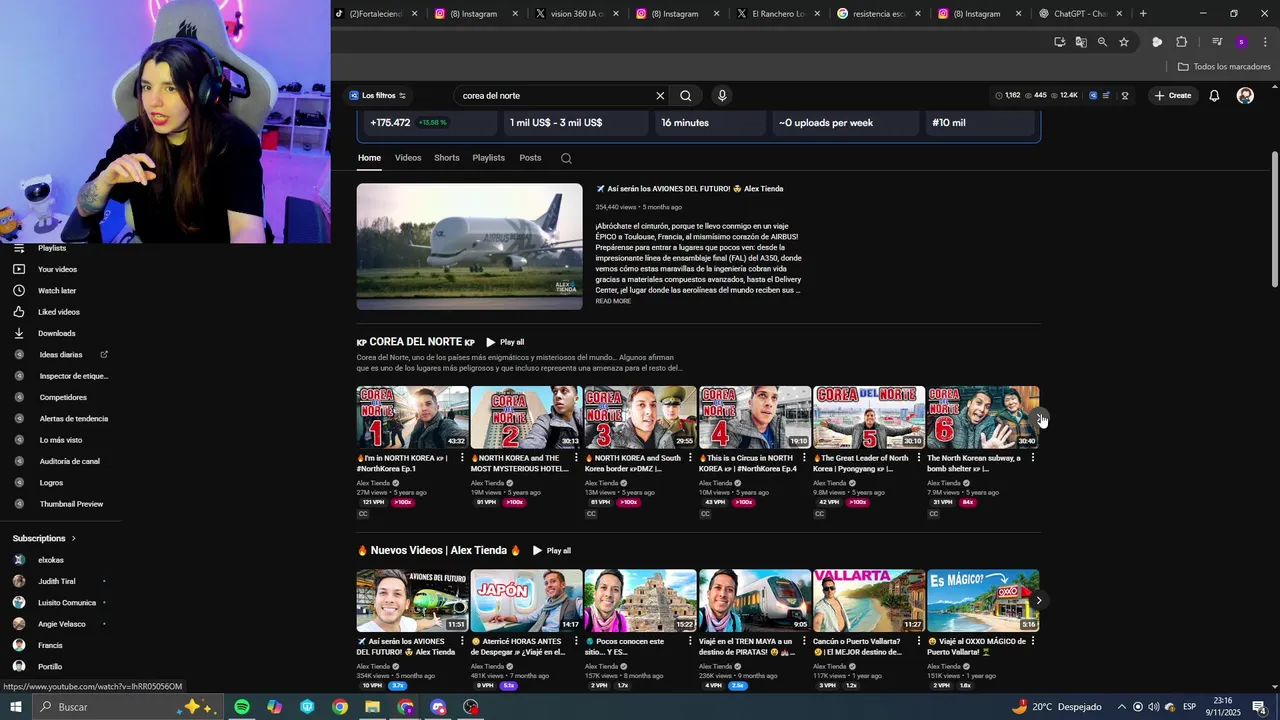Open Chrome three-dot menu
1280x720 pixels.
[x=1265, y=42]
